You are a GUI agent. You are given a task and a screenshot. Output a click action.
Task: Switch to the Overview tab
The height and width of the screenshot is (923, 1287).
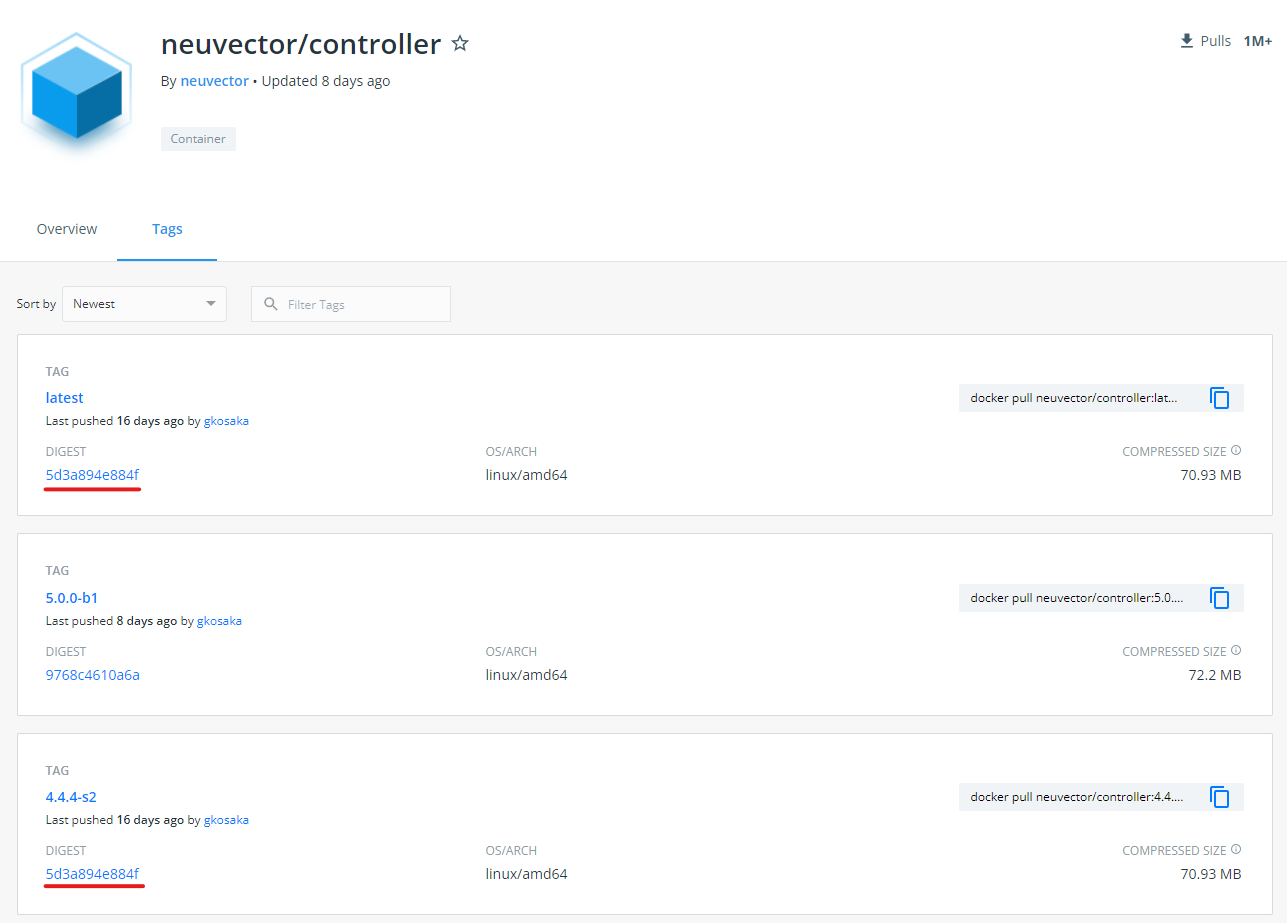(x=67, y=229)
